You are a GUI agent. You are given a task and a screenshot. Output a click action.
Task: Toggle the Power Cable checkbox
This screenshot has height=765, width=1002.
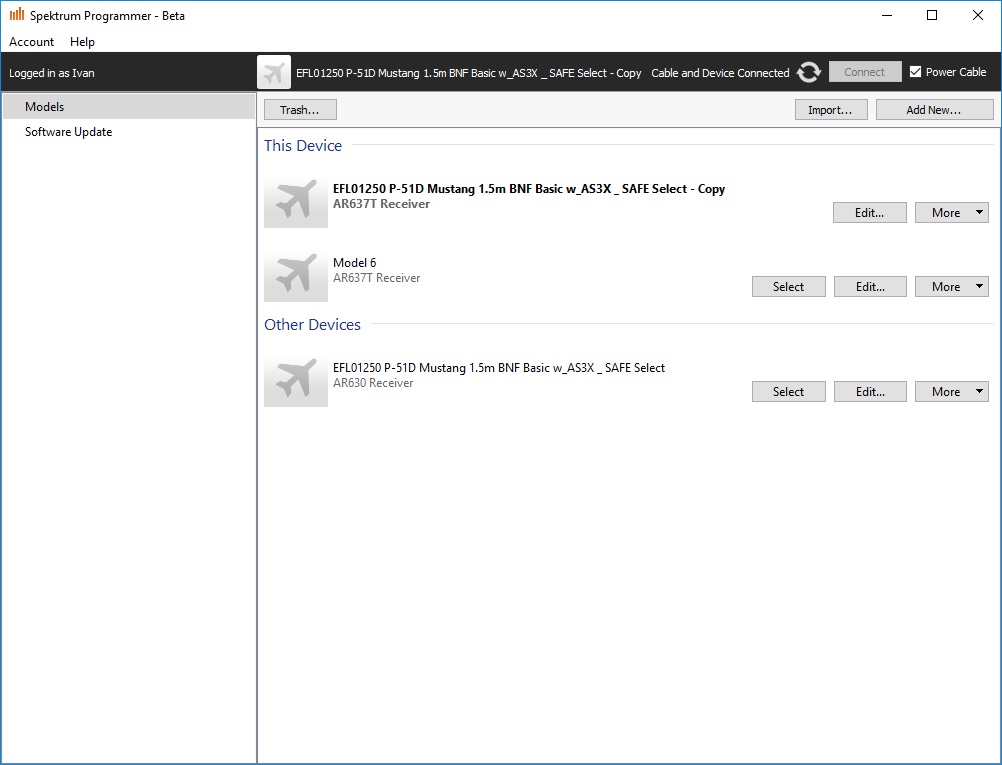[915, 72]
